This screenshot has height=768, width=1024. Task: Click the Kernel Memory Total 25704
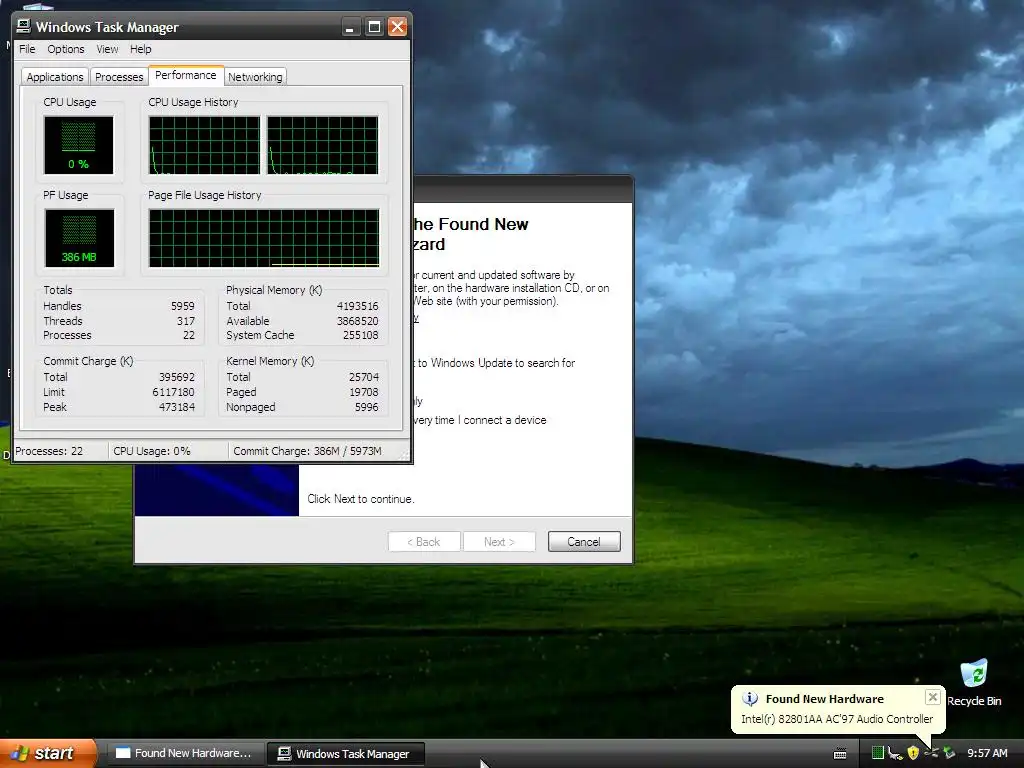point(364,377)
